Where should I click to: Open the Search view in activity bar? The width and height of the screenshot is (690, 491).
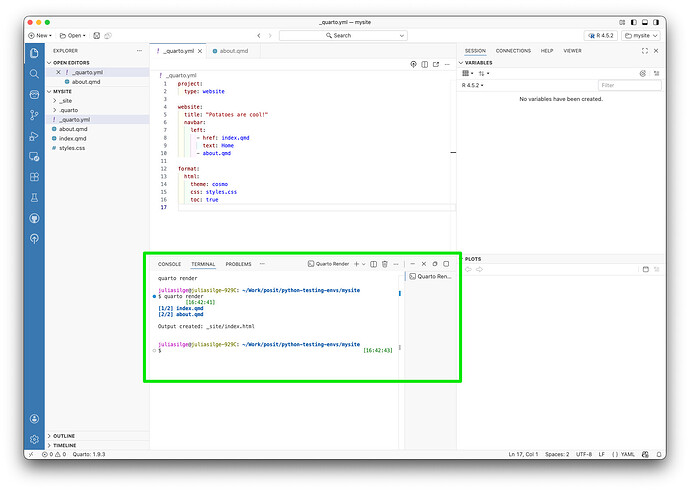tap(34, 73)
